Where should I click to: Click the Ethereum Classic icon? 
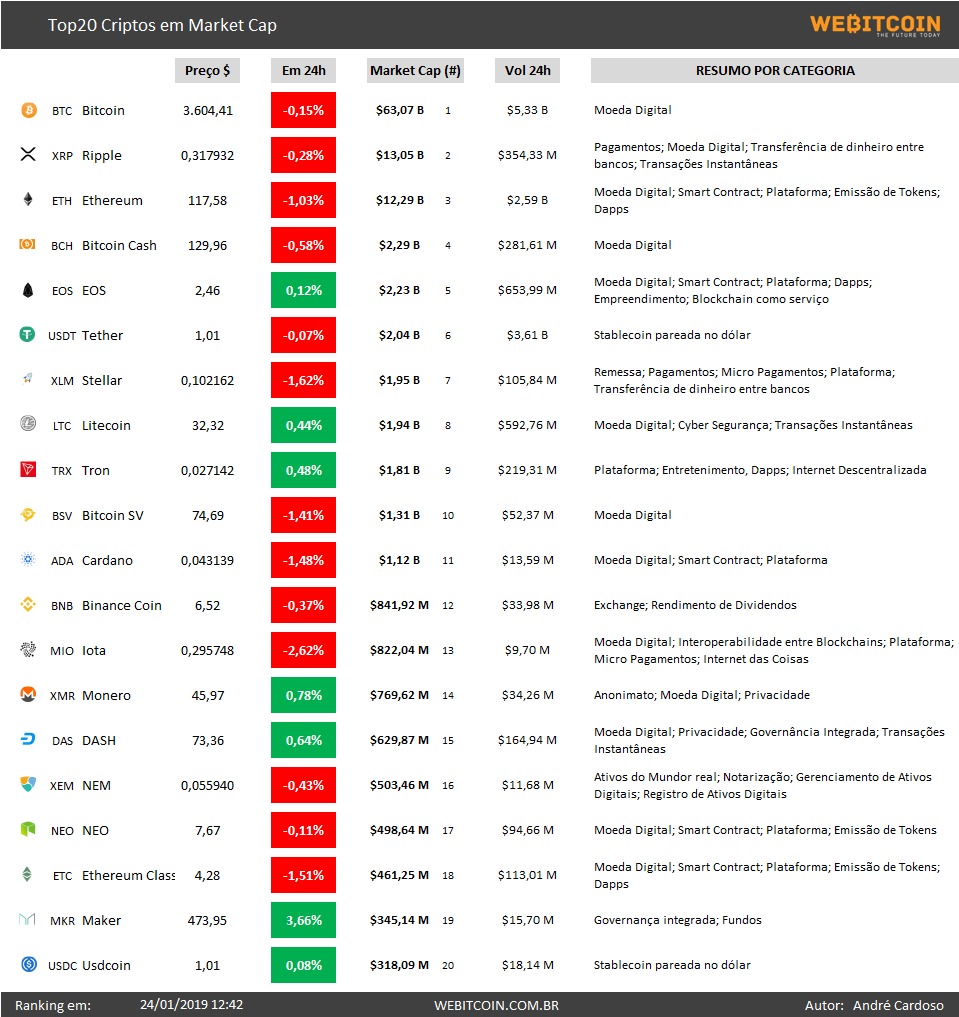coord(27,874)
